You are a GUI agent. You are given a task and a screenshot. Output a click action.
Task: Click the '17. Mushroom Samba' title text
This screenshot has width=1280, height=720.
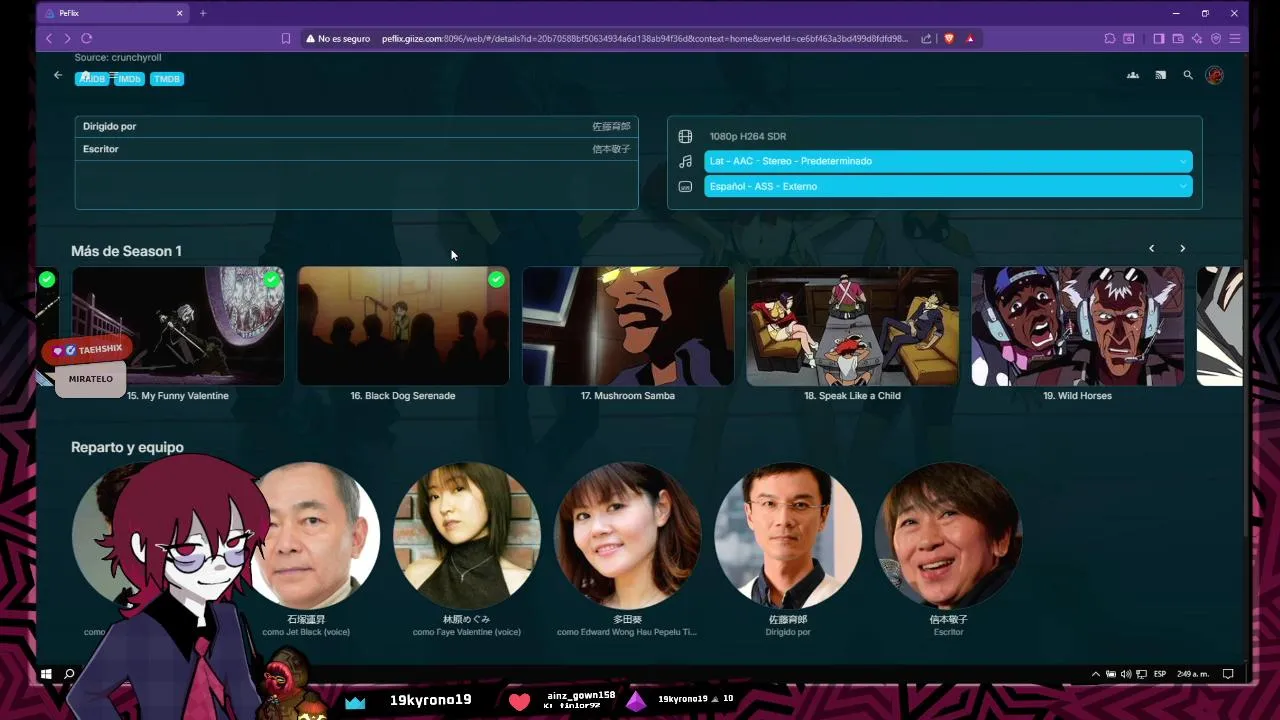628,396
